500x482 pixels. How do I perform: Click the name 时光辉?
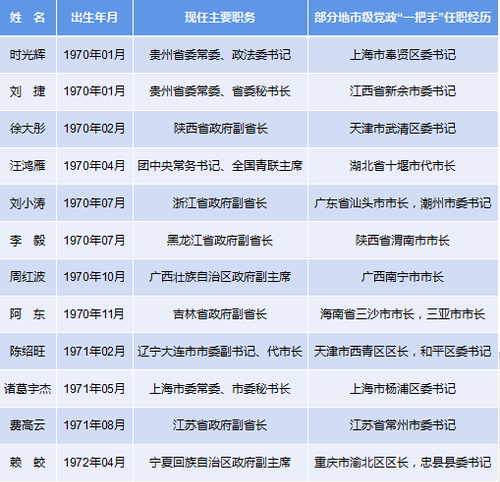pyautogui.click(x=28, y=55)
